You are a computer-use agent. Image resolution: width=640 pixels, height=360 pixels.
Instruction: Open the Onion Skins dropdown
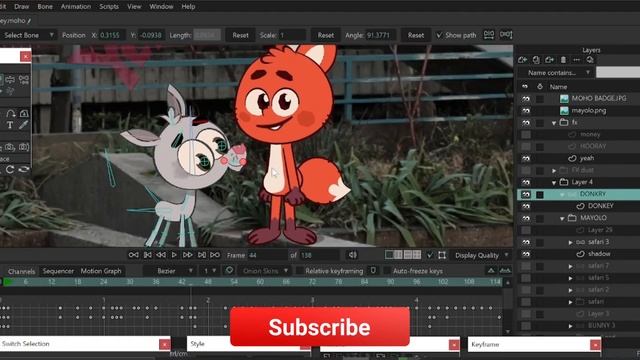click(x=264, y=271)
